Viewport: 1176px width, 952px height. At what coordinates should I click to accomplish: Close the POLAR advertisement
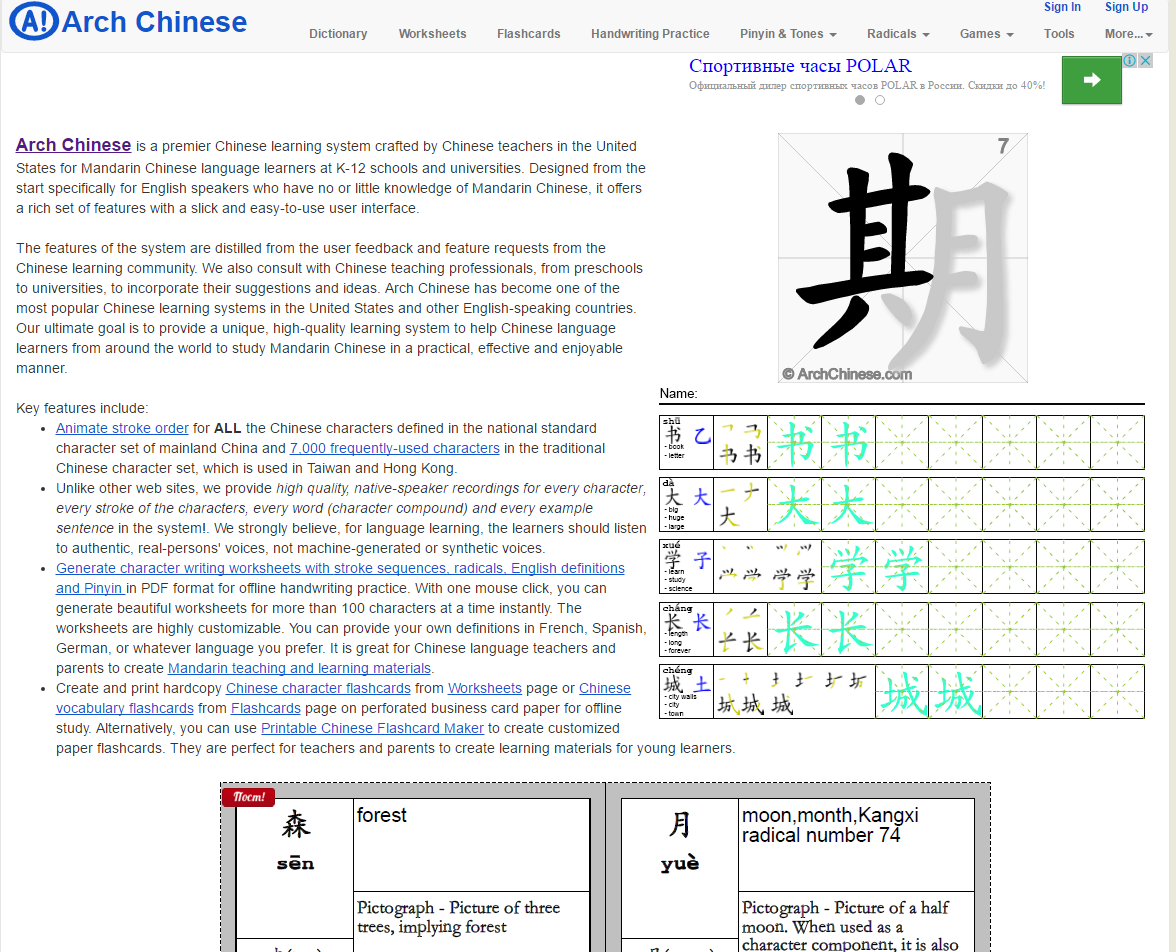[x=1145, y=61]
